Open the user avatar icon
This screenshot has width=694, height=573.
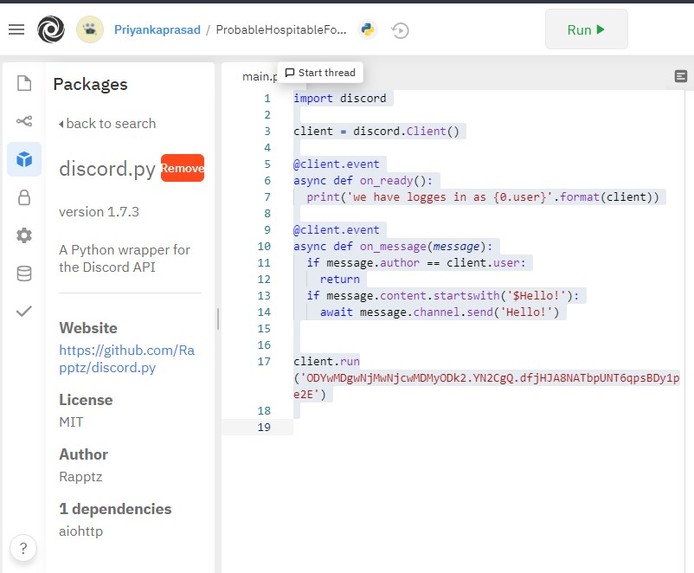pos(90,30)
